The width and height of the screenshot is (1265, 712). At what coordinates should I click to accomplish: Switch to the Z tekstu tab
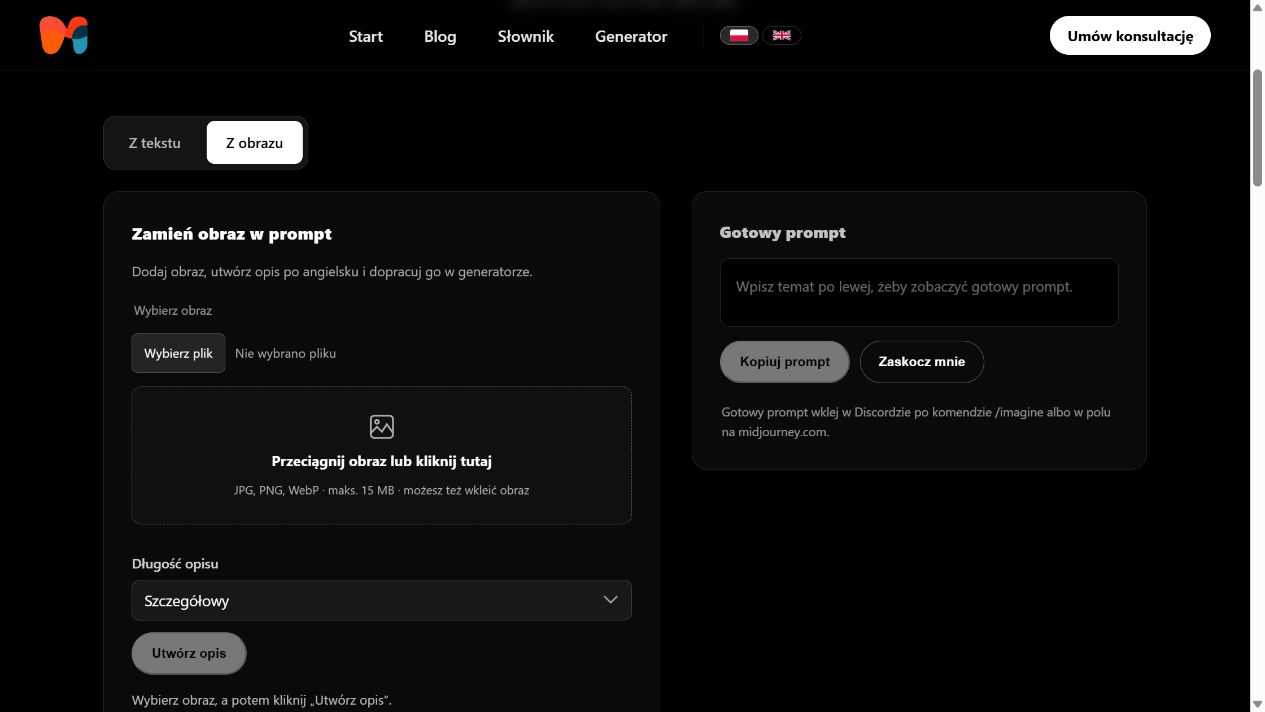pyautogui.click(x=155, y=142)
